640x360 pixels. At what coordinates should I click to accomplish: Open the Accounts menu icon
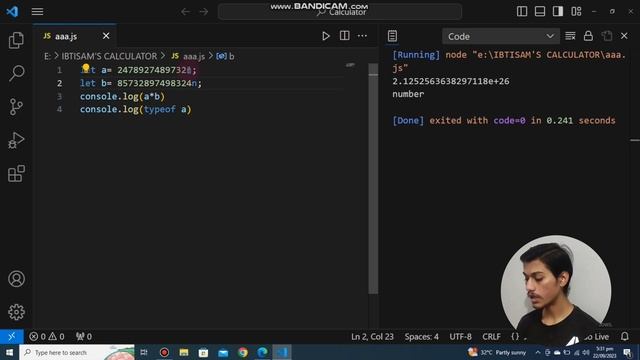tap(16, 279)
